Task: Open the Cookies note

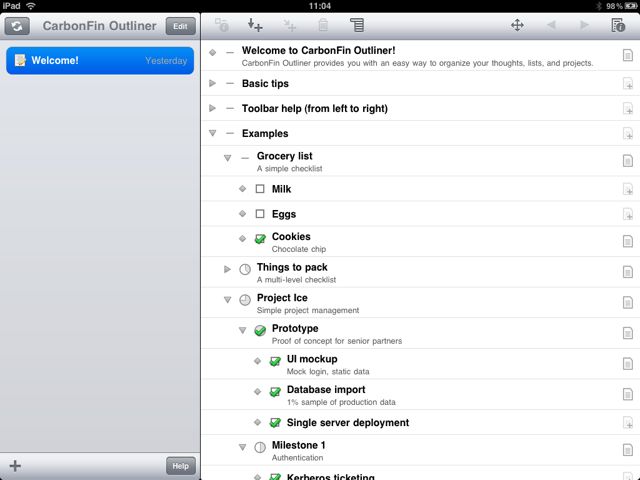Action: point(628,241)
